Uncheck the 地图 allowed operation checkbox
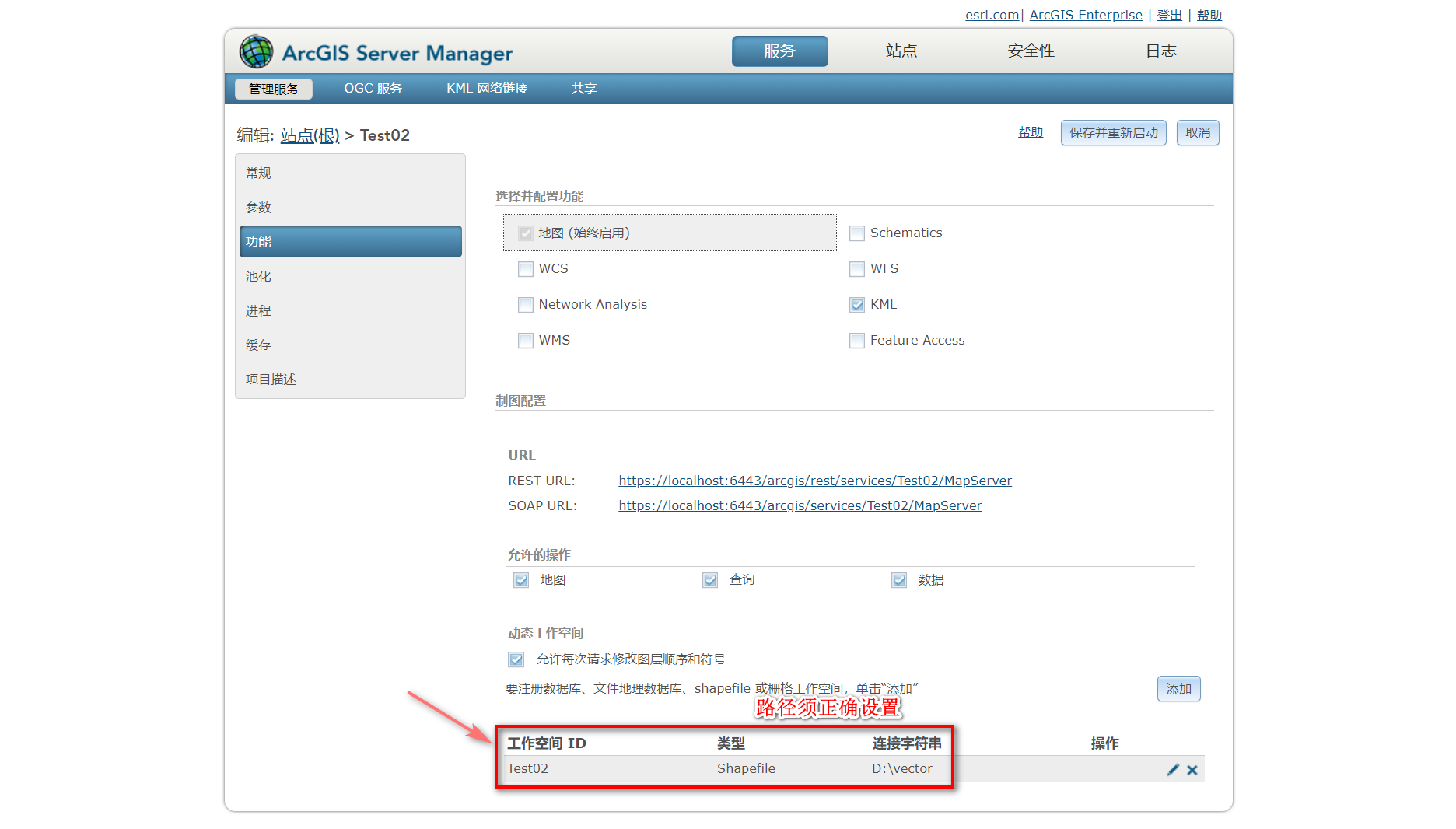Screen dimensions: 1456x829 521,580
